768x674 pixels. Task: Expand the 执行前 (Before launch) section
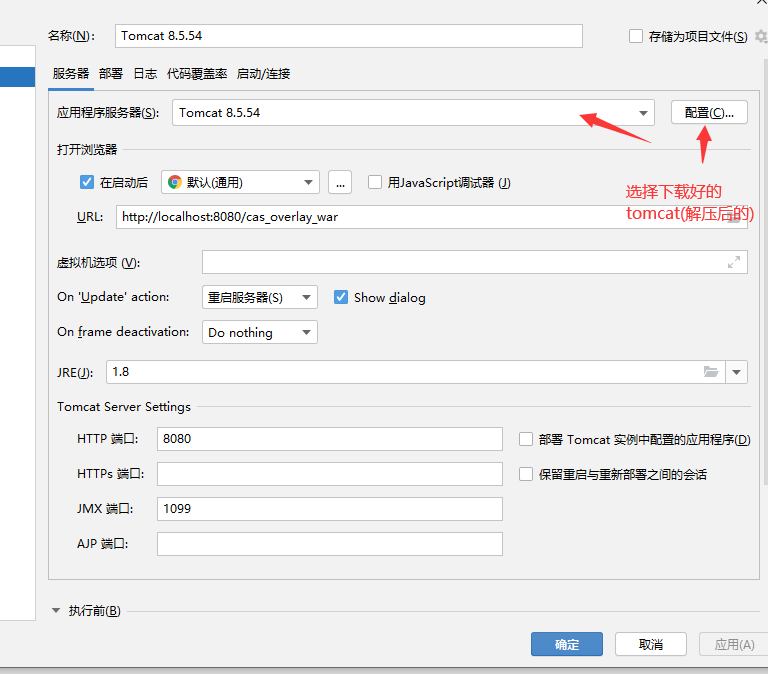(x=56, y=610)
